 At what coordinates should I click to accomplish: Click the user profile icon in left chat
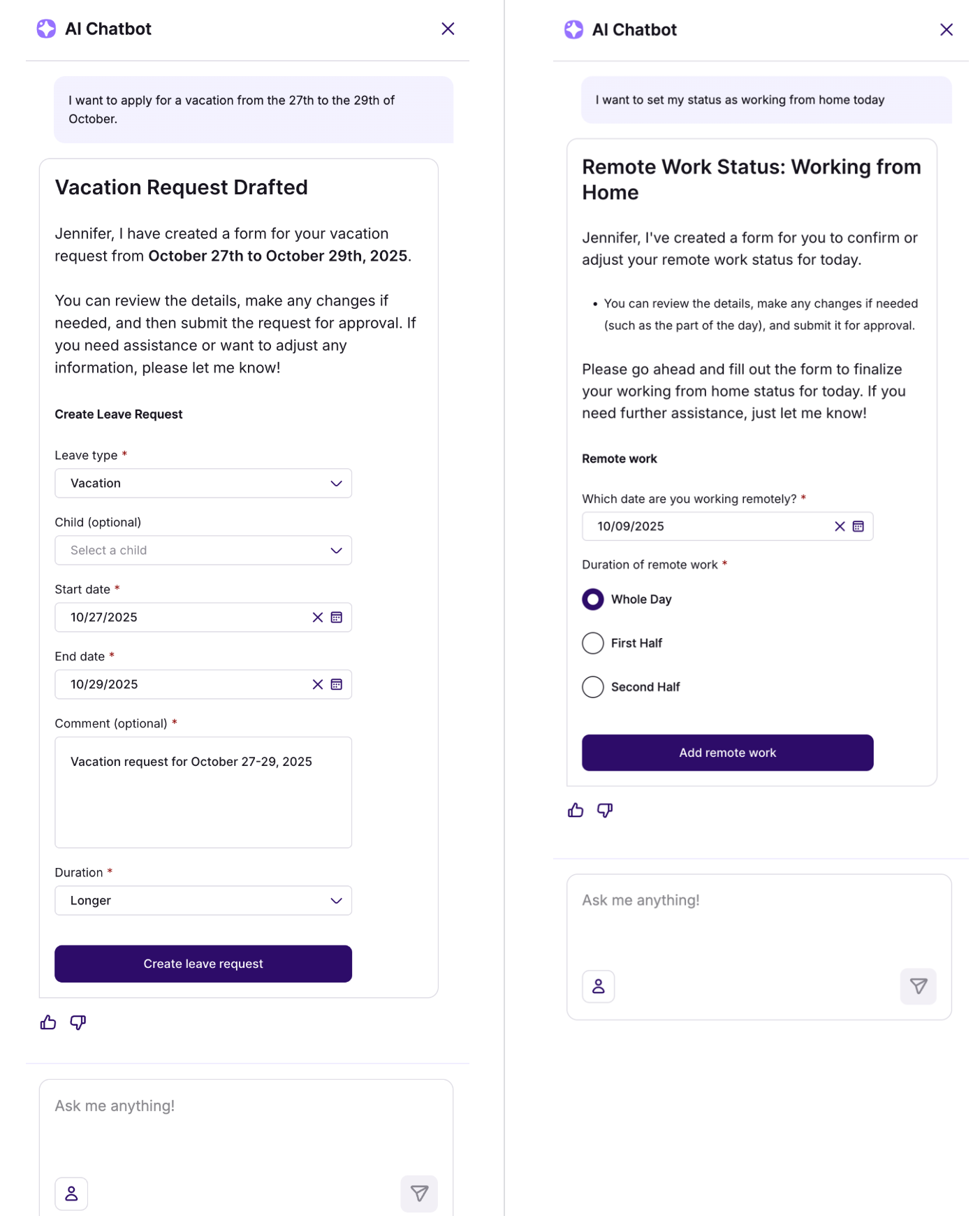tap(71, 1194)
